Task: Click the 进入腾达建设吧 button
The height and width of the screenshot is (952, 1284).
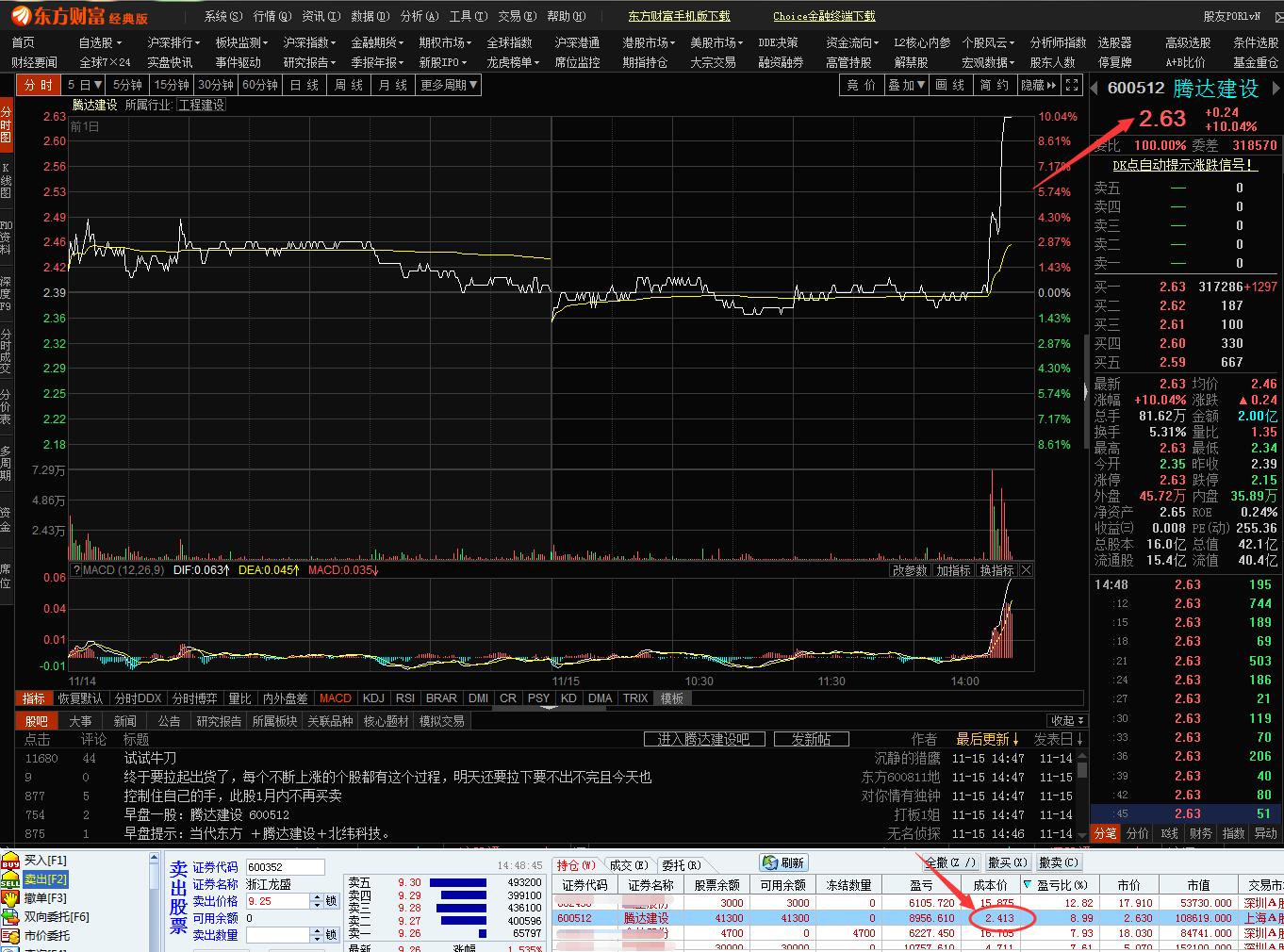Action: click(703, 739)
